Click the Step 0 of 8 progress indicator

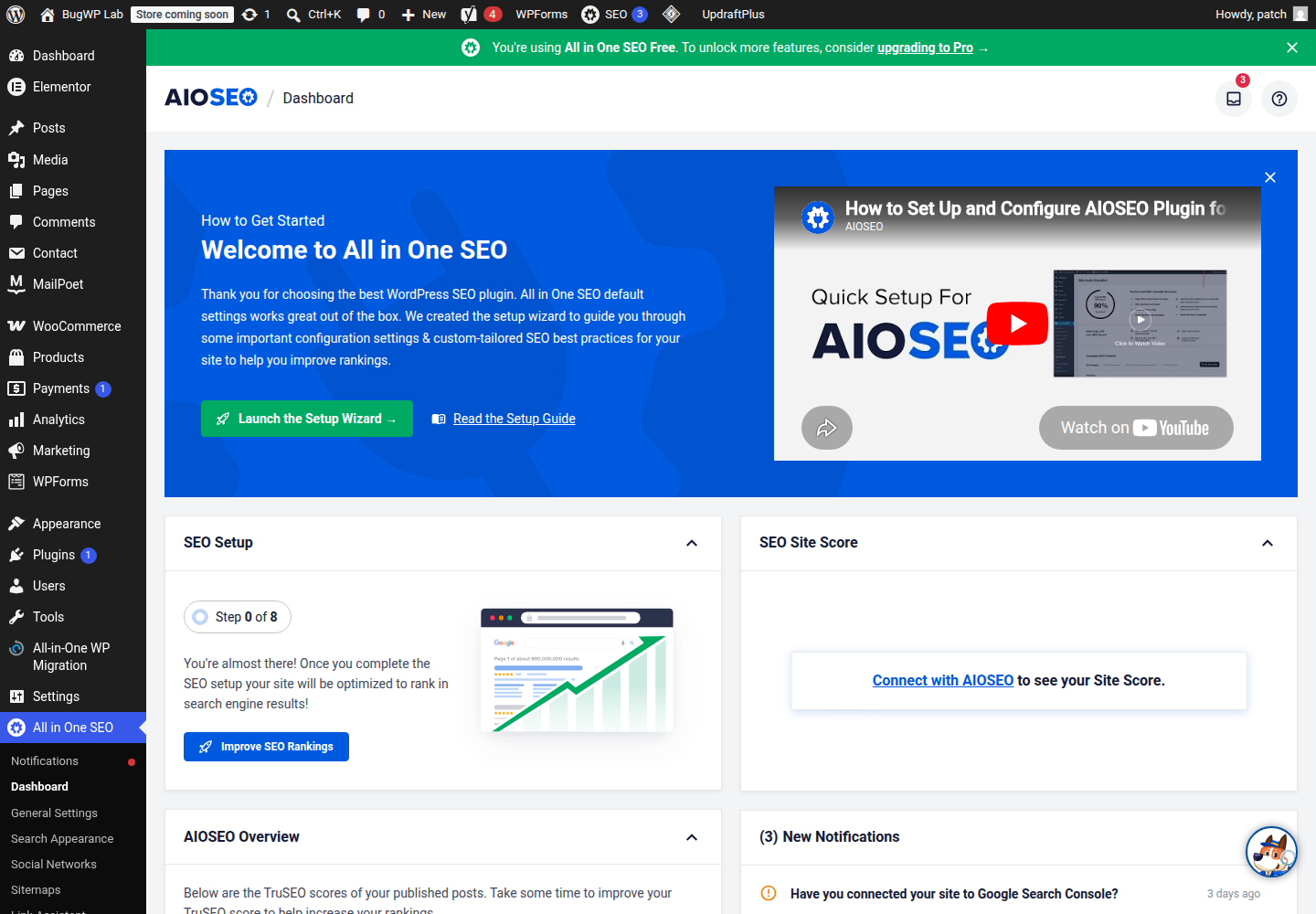(x=238, y=617)
